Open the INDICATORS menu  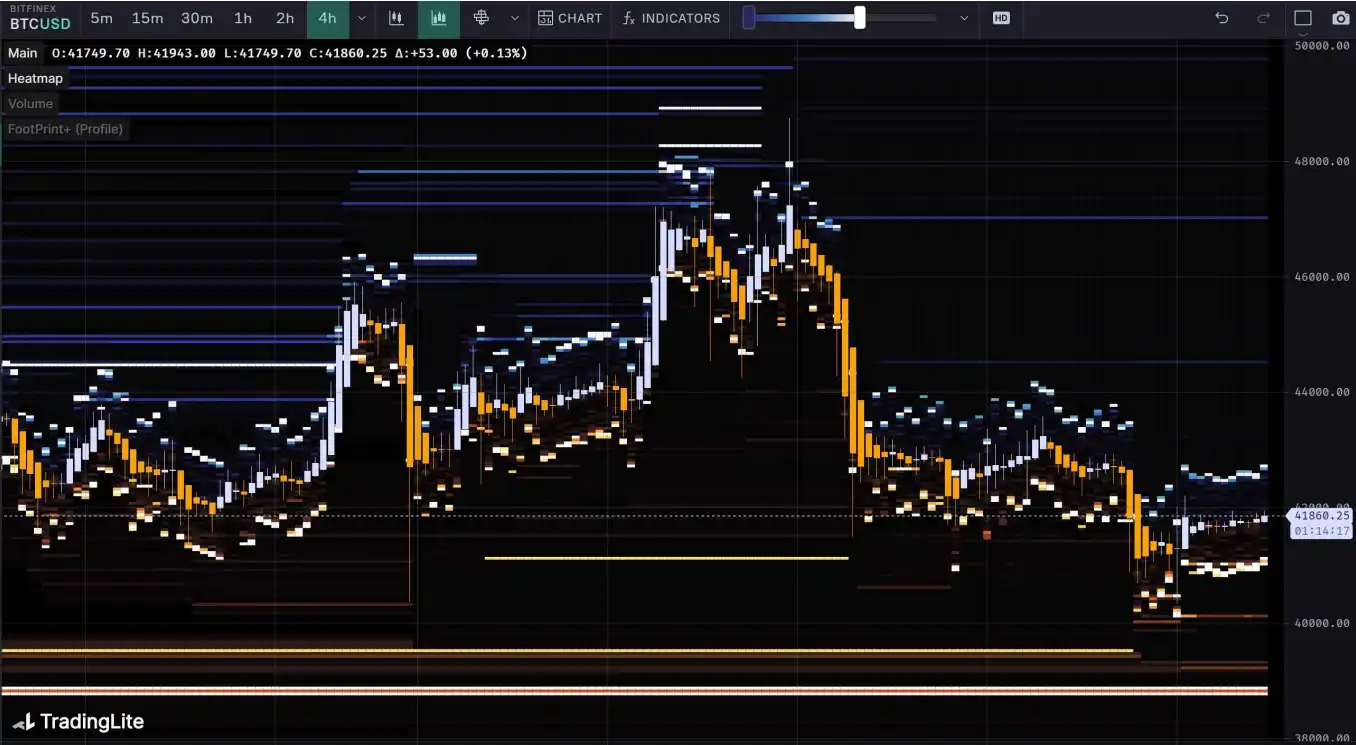point(670,18)
